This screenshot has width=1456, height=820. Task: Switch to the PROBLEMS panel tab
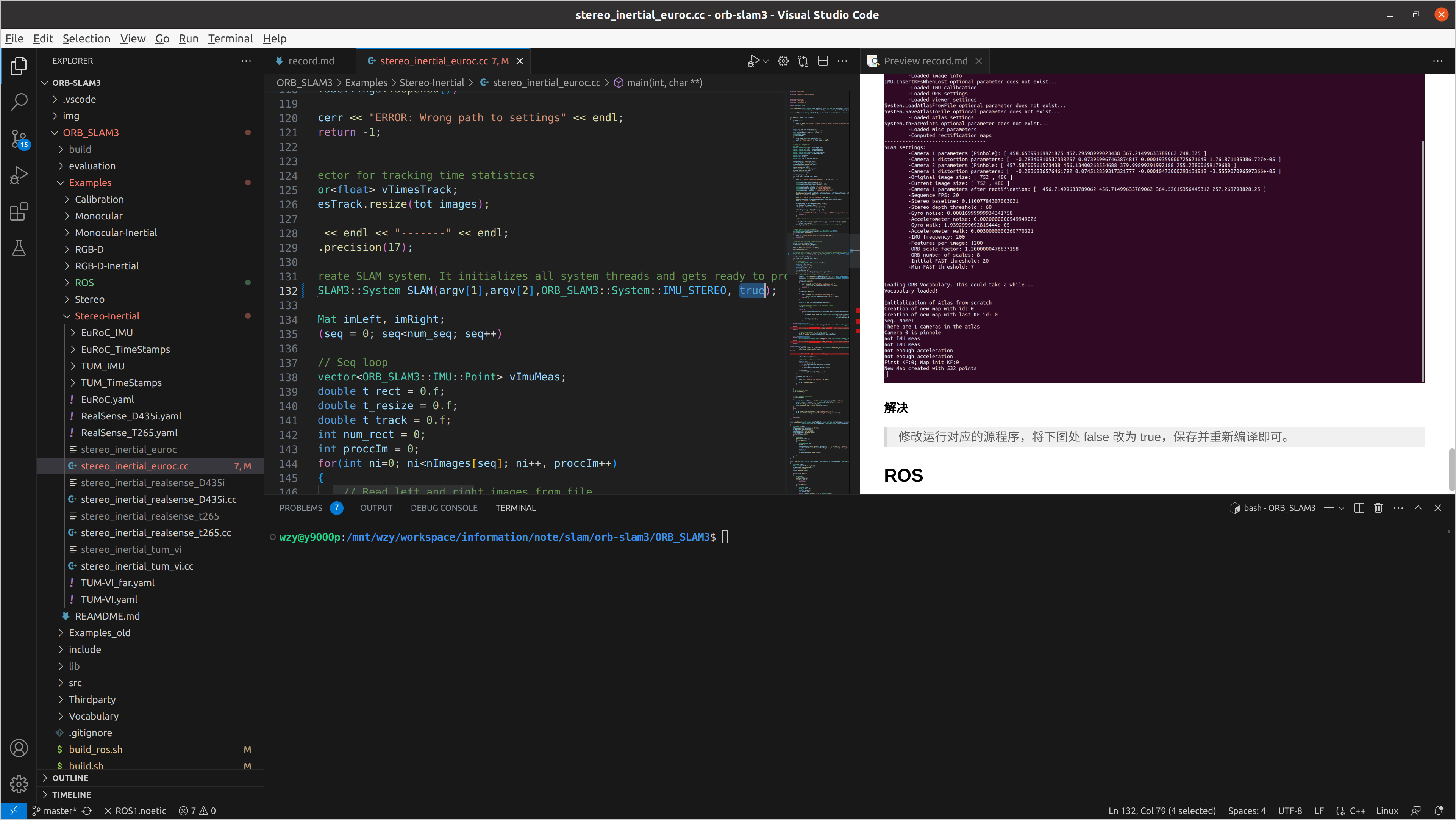click(x=301, y=508)
